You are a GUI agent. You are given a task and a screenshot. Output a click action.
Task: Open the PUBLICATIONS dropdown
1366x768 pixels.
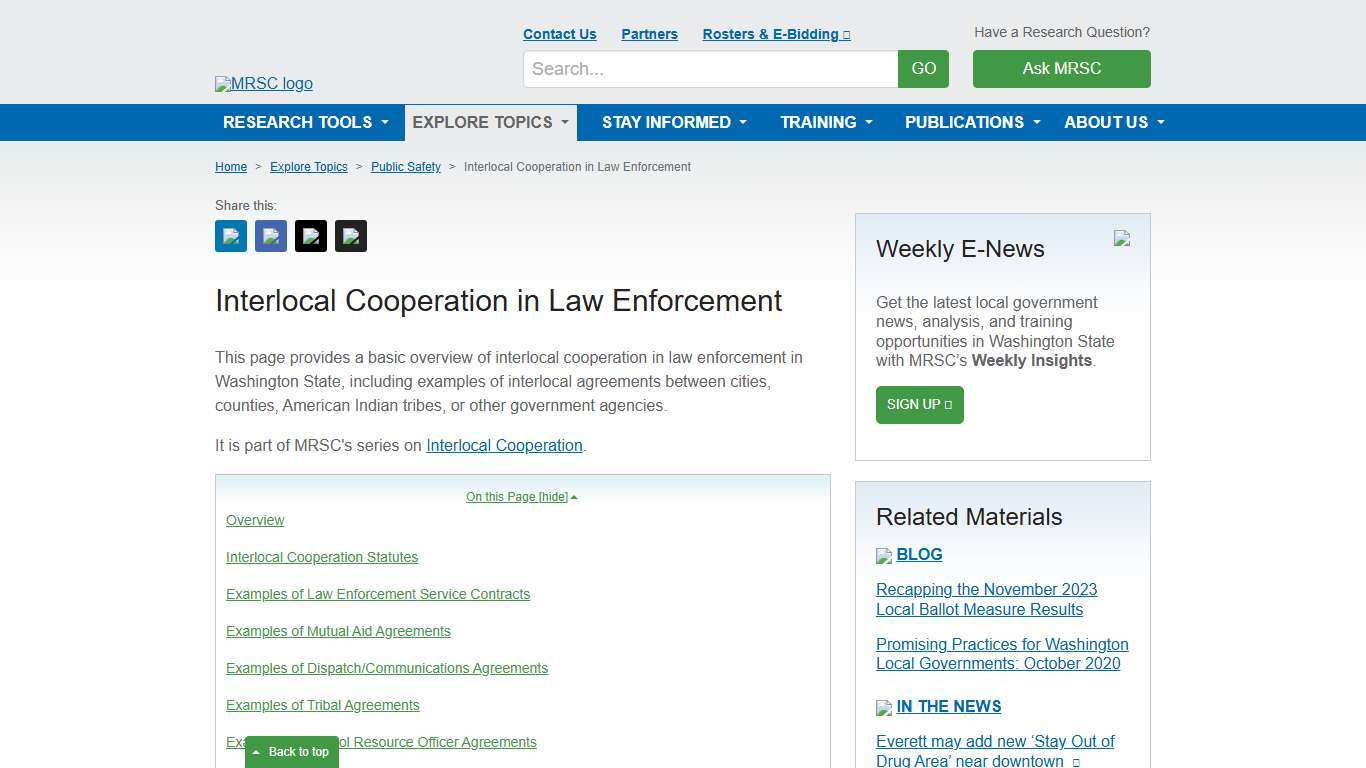(x=971, y=122)
